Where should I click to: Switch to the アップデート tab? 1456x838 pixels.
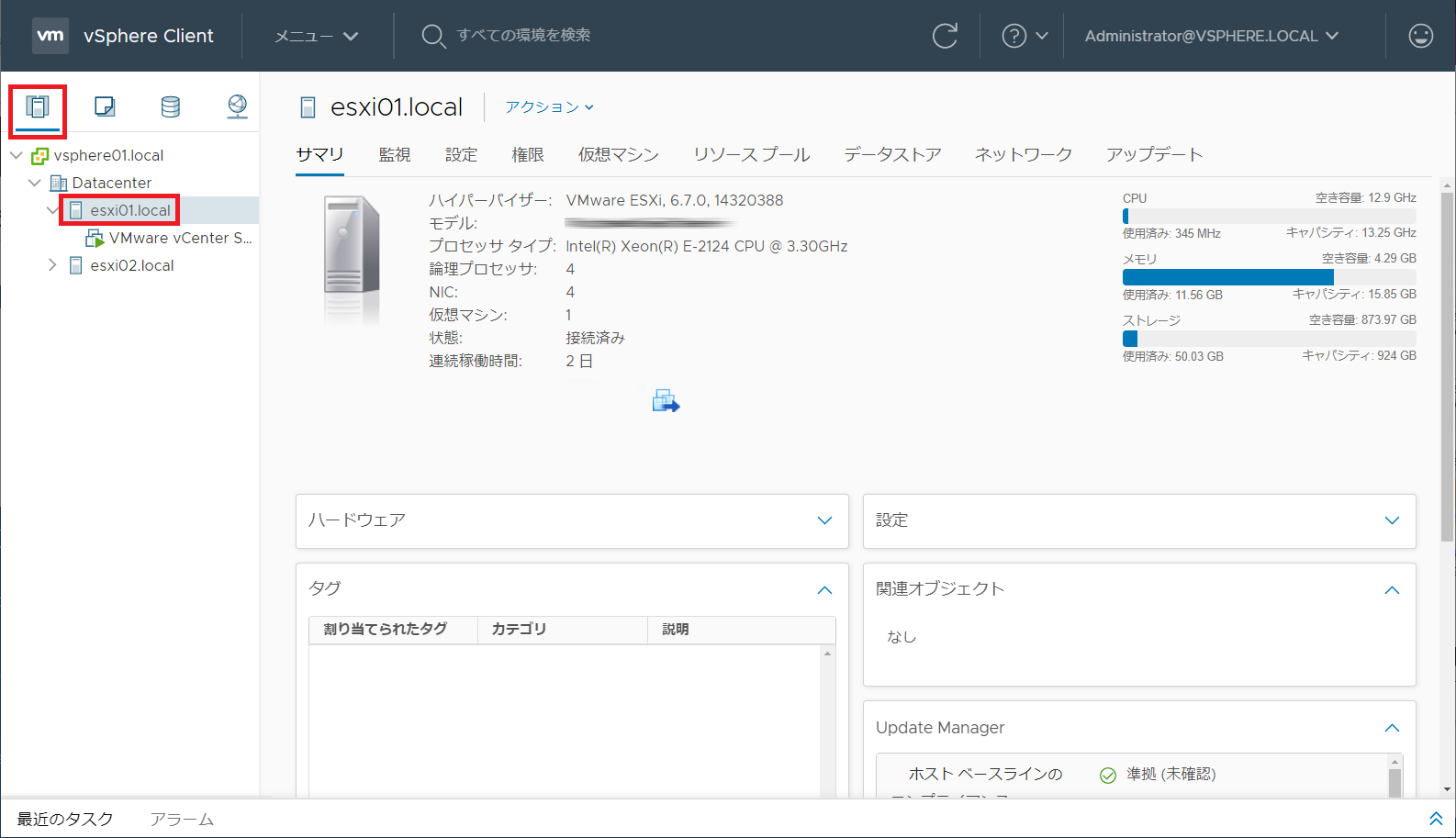pos(1154,154)
